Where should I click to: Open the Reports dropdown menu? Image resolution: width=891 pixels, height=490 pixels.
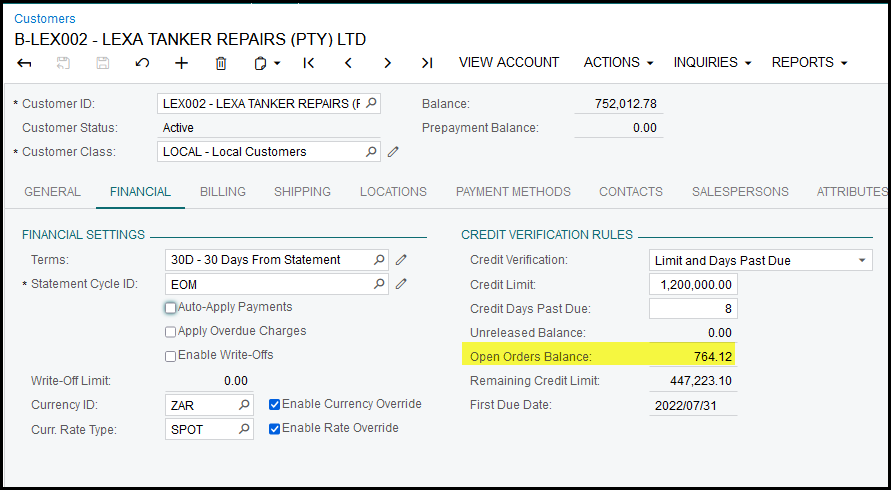pyautogui.click(x=809, y=63)
